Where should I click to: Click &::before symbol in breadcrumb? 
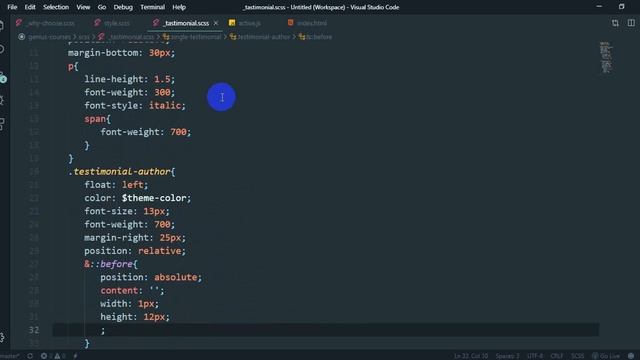[316, 37]
